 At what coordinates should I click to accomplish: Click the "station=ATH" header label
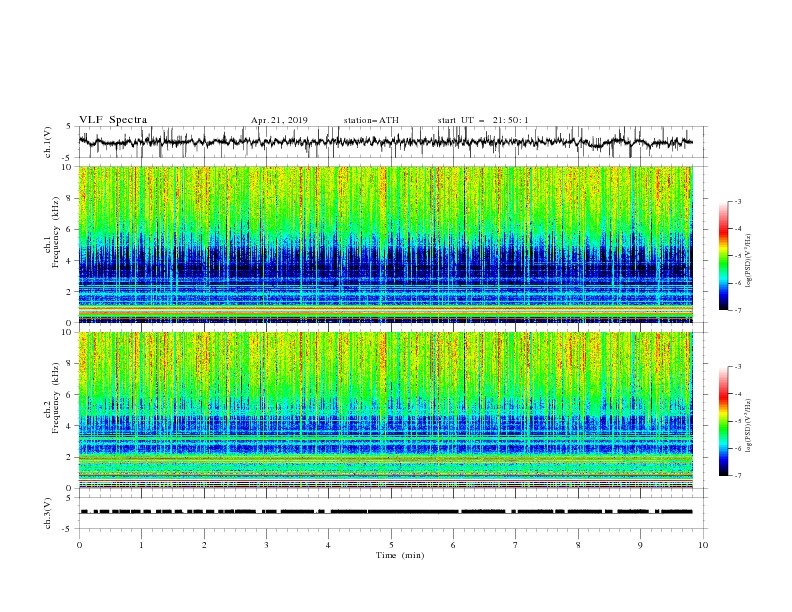point(371,120)
